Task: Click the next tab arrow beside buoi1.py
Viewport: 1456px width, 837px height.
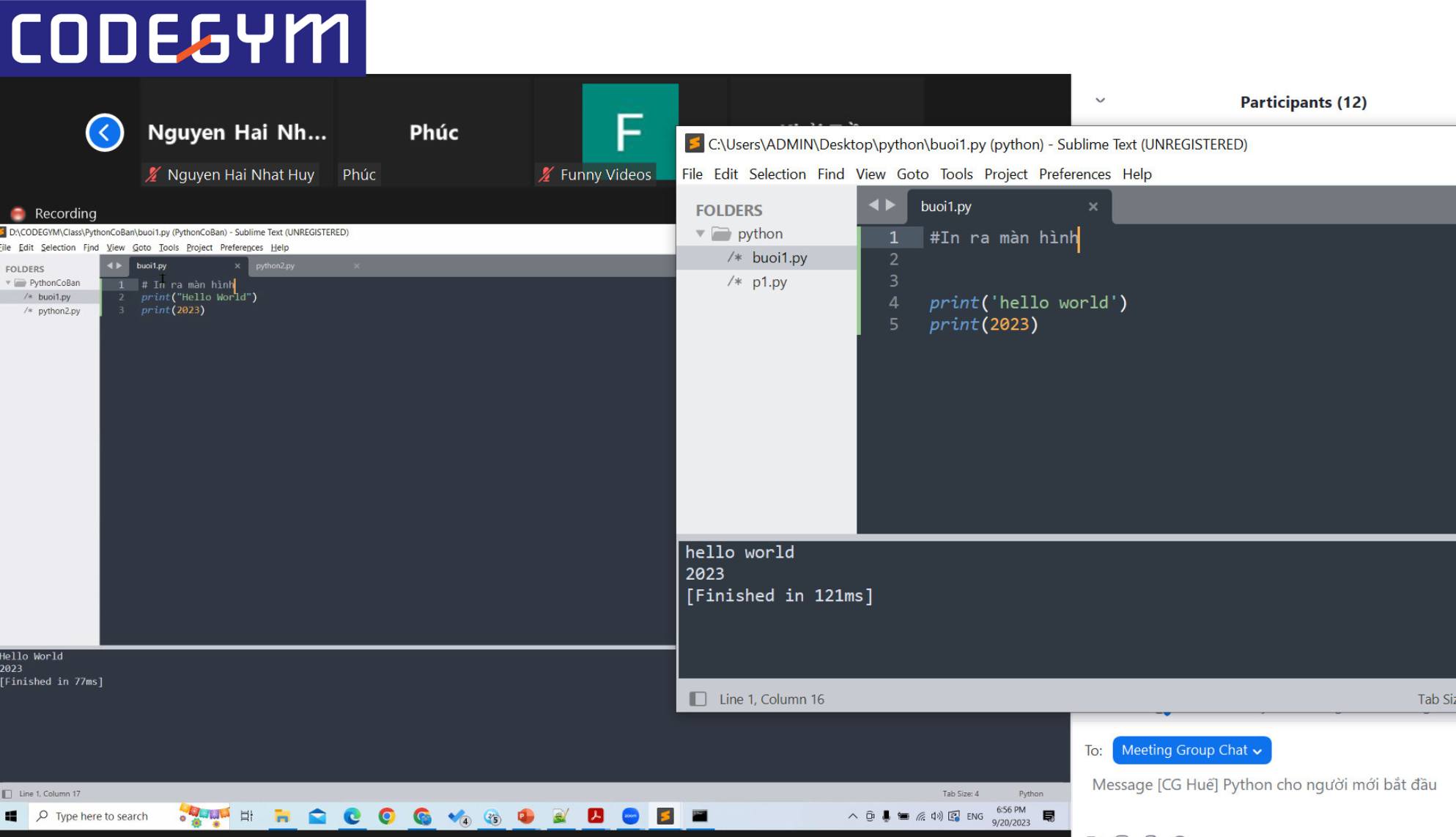Action: pos(890,205)
